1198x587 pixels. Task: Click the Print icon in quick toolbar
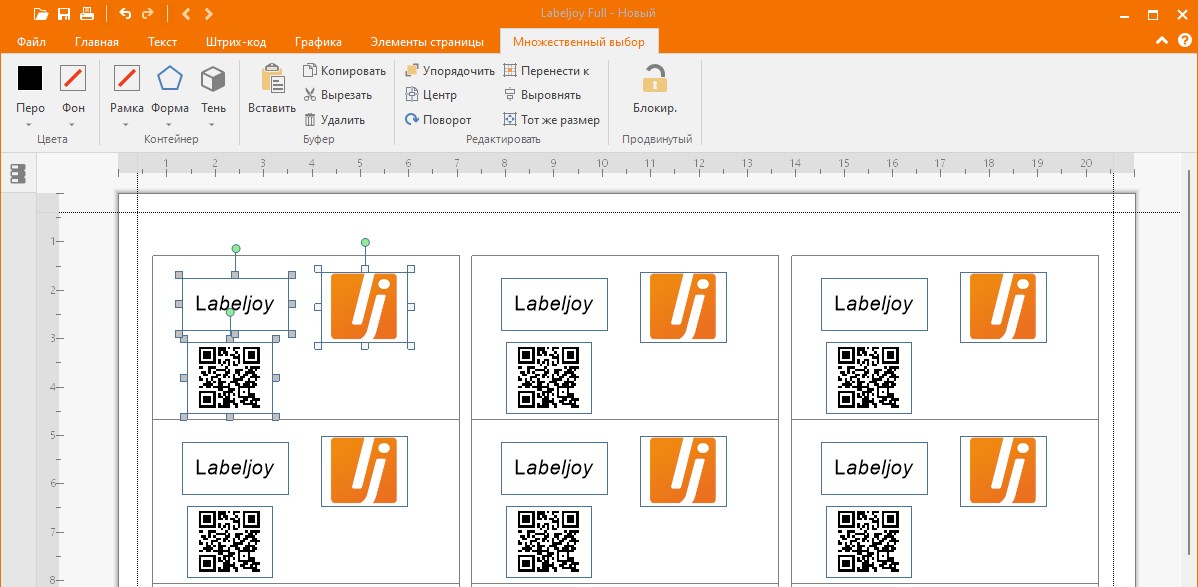87,14
